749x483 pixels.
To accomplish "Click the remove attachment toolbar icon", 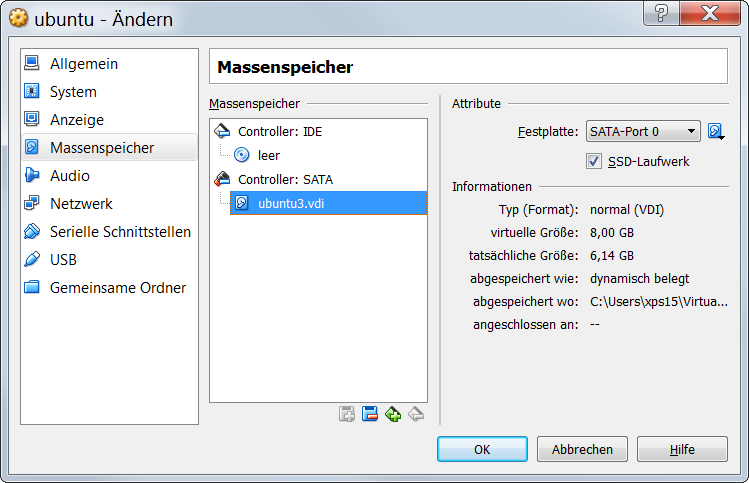I will pyautogui.click(x=370, y=414).
